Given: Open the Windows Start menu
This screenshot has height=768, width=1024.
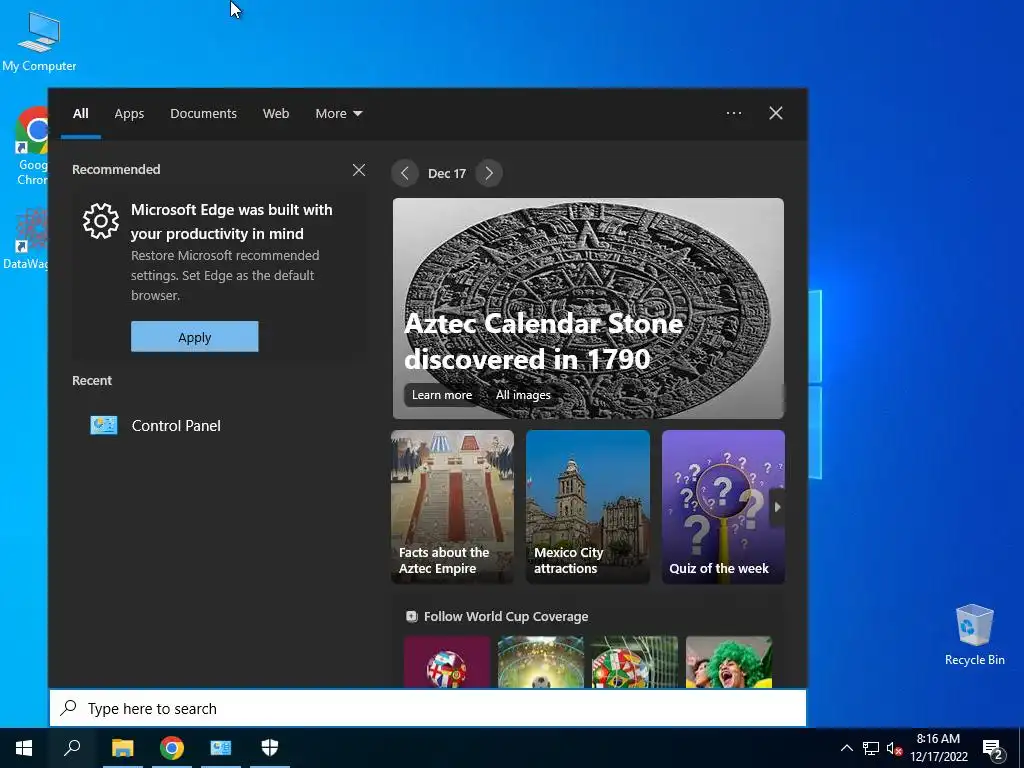Looking at the screenshot, I should pos(24,748).
